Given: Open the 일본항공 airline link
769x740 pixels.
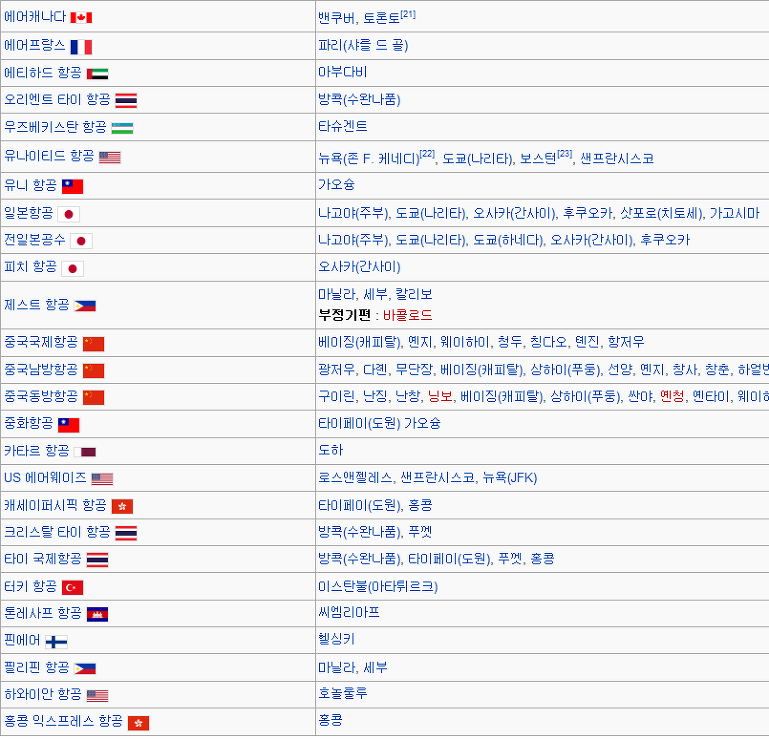Looking at the screenshot, I should click(x=28, y=213).
